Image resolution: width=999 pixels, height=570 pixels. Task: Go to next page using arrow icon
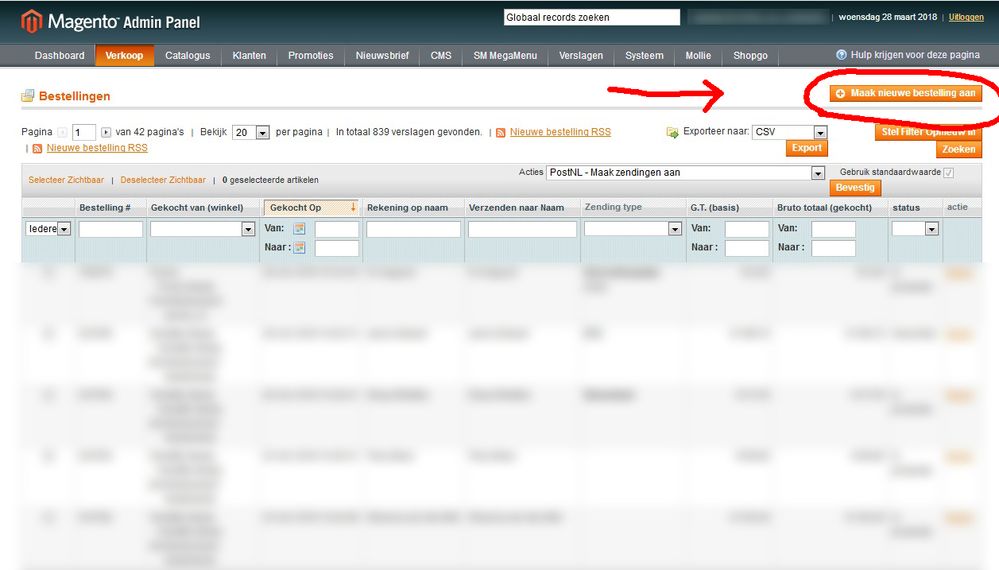pos(106,132)
